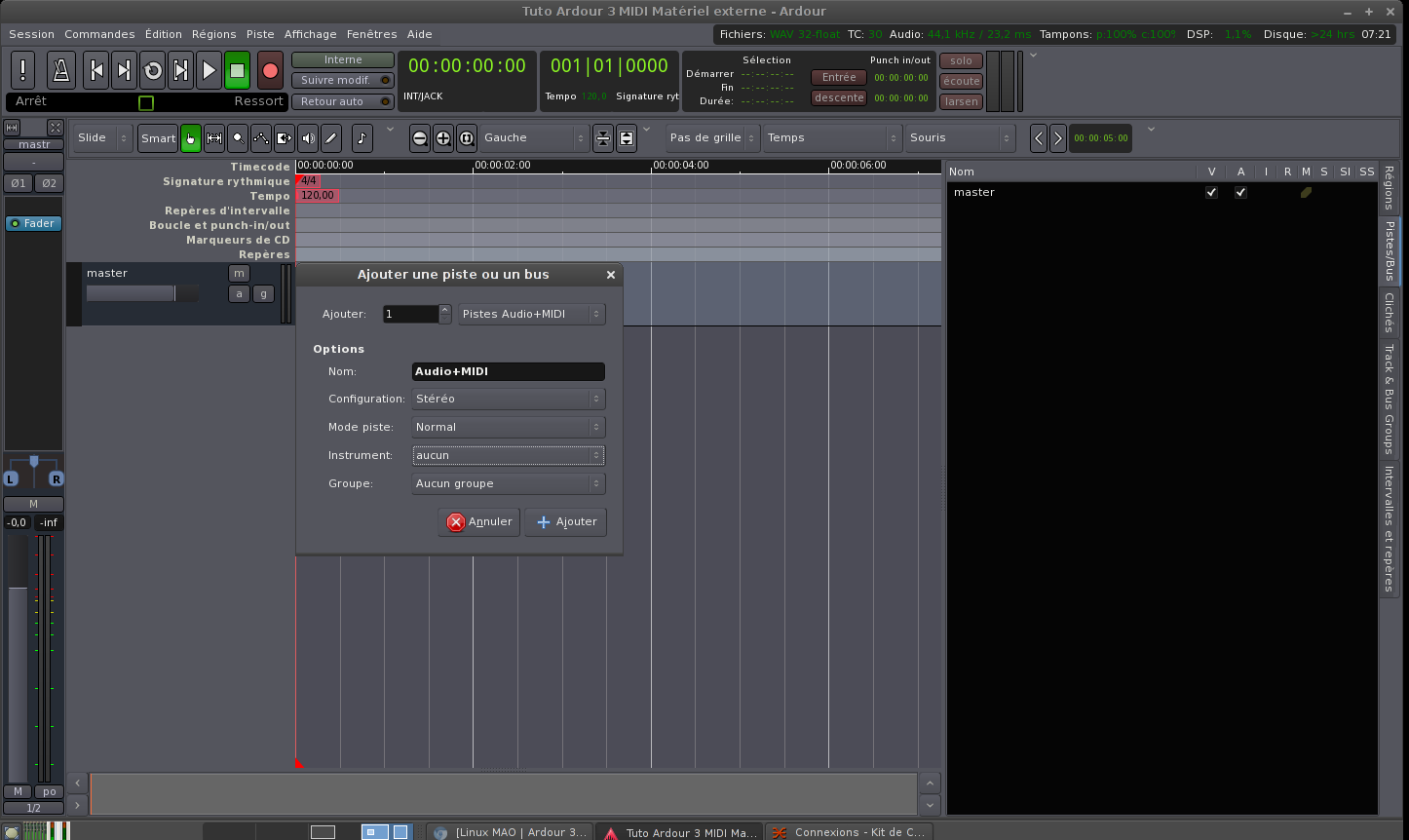The width and height of the screenshot is (1409, 840).
Task: Start playback with the Play button
Action: pyautogui.click(x=209, y=70)
